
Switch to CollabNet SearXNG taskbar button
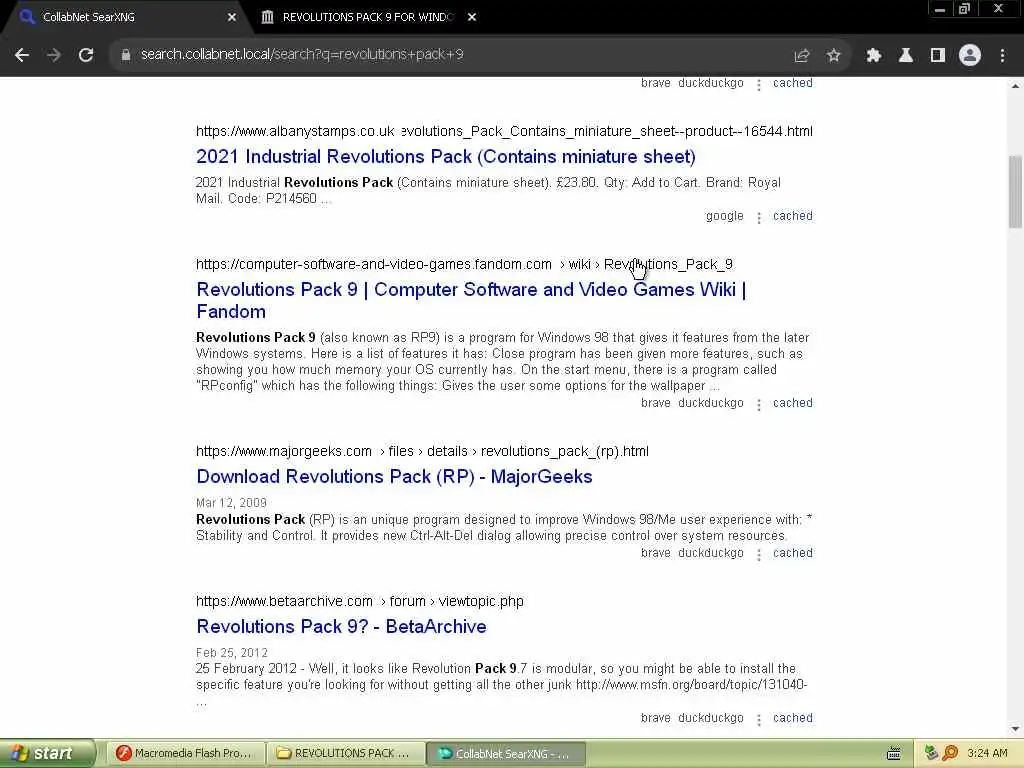(x=505, y=754)
